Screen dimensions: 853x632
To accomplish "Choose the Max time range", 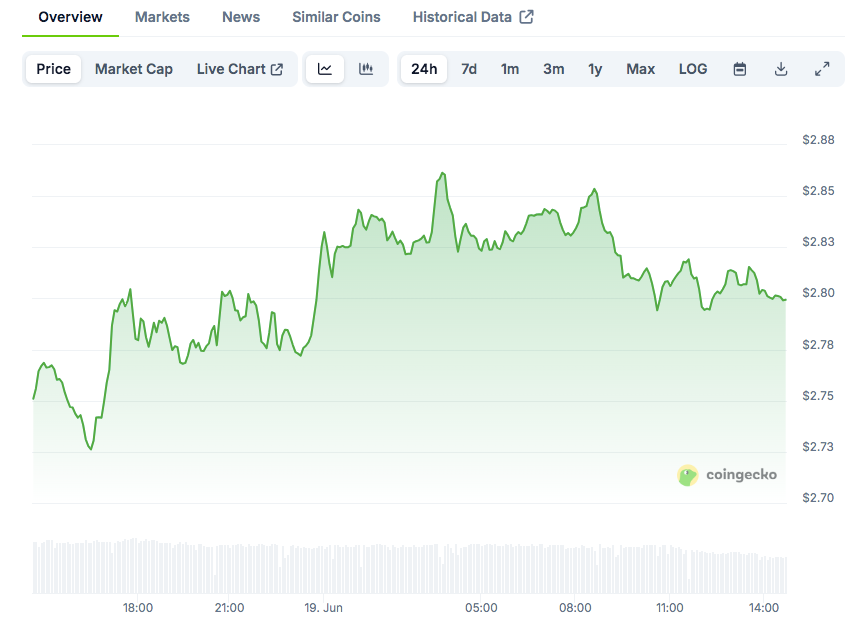I will 640,69.
